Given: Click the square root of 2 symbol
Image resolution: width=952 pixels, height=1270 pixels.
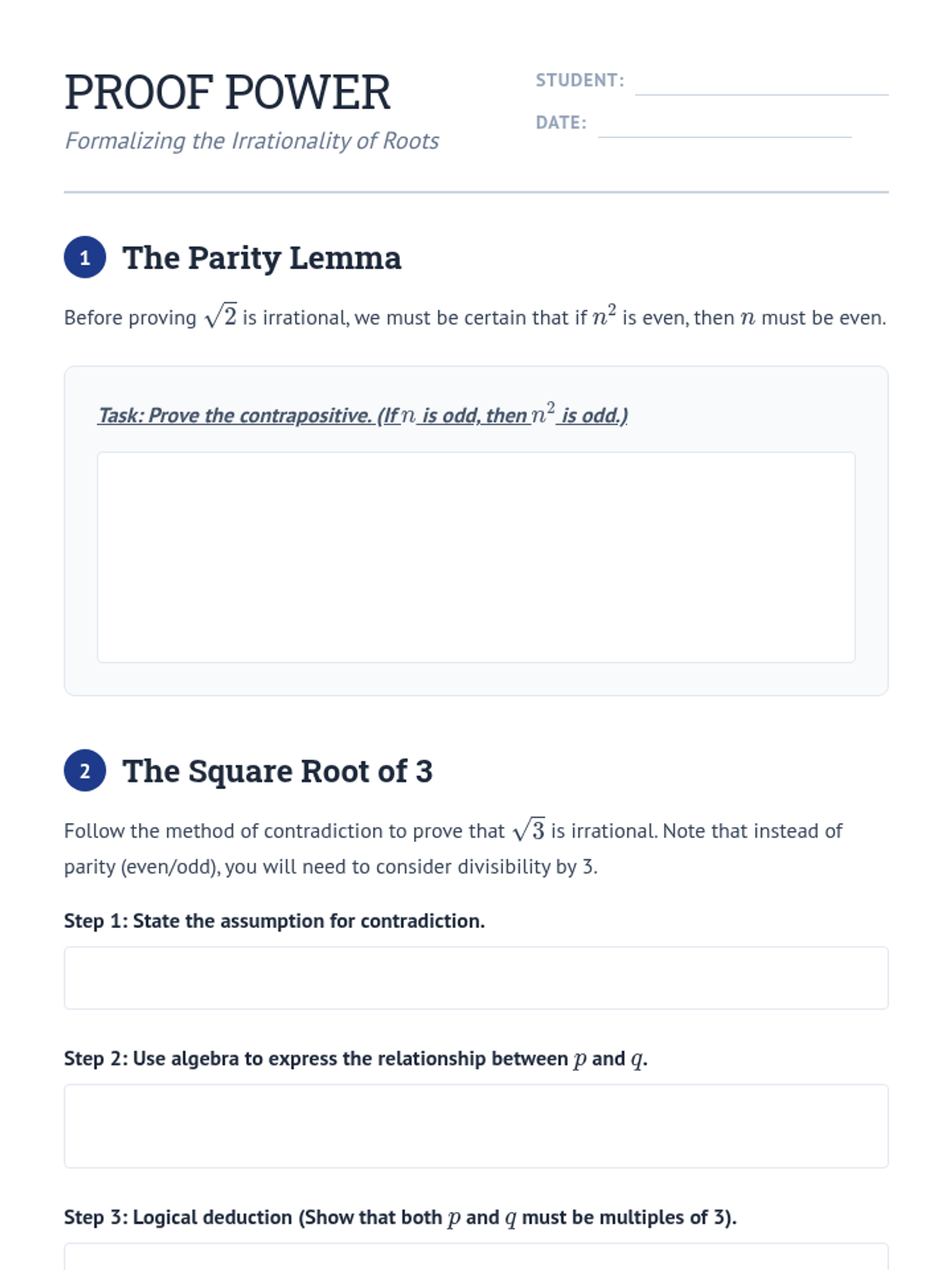Looking at the screenshot, I should click(221, 316).
